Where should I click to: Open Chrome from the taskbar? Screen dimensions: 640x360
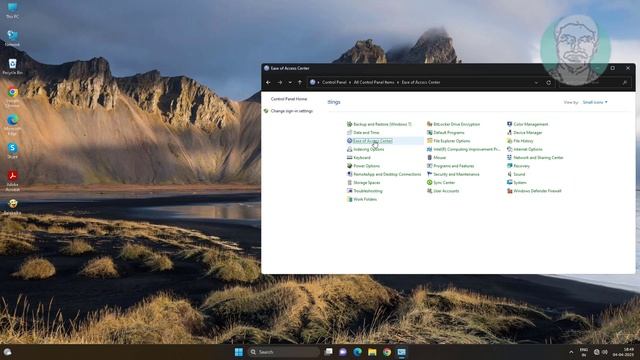387,352
